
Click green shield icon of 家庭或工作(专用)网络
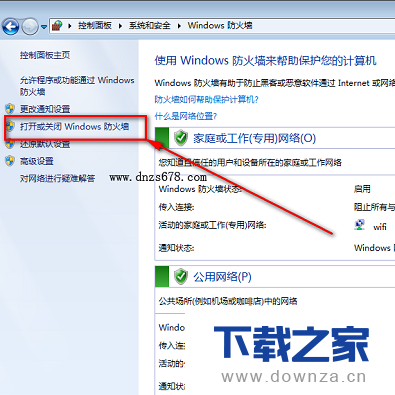tap(181, 138)
